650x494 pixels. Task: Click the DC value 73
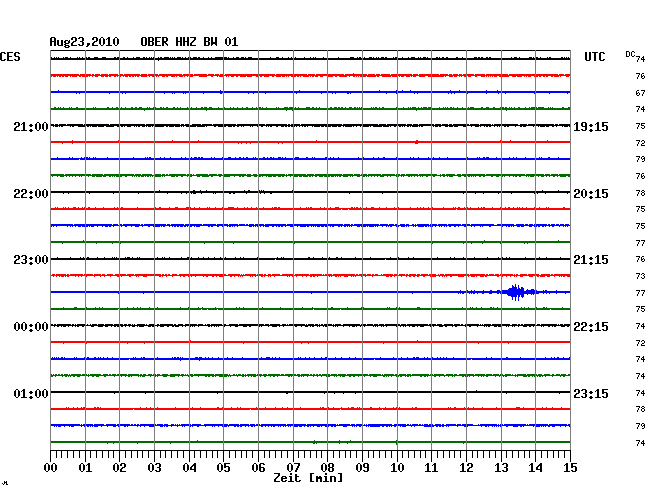pos(640,276)
